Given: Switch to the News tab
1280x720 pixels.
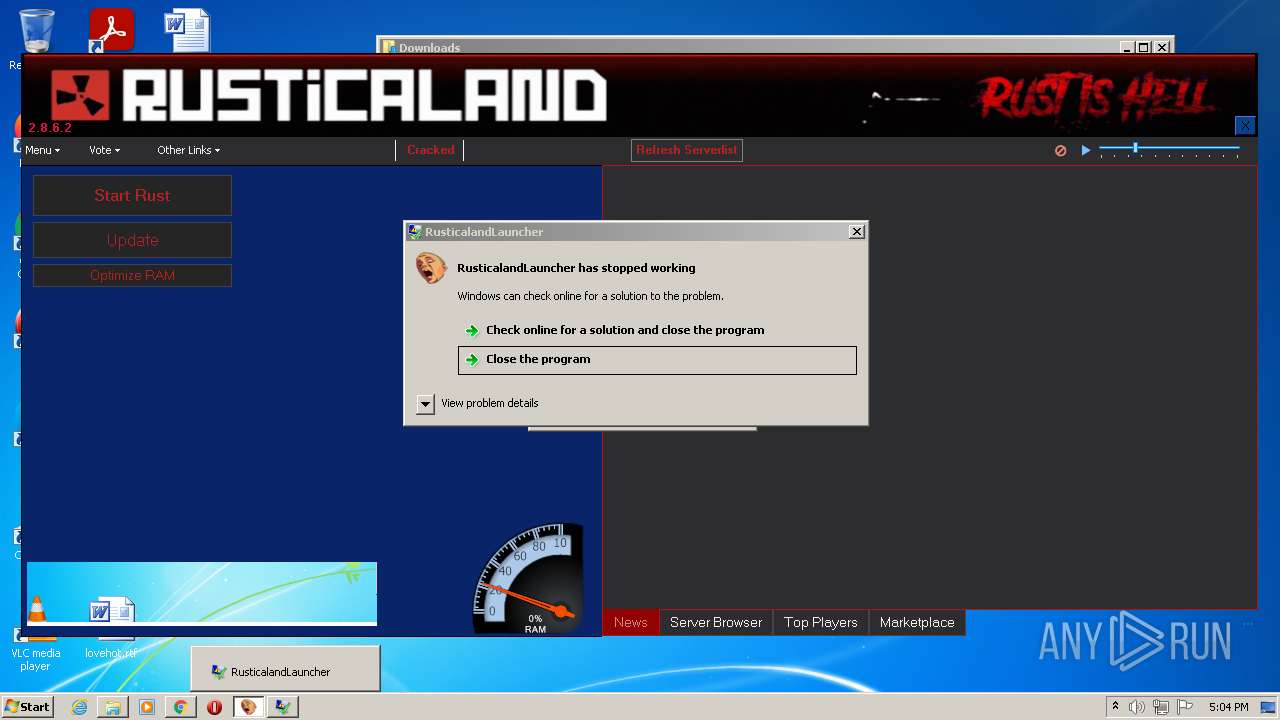Looking at the screenshot, I should coord(630,622).
